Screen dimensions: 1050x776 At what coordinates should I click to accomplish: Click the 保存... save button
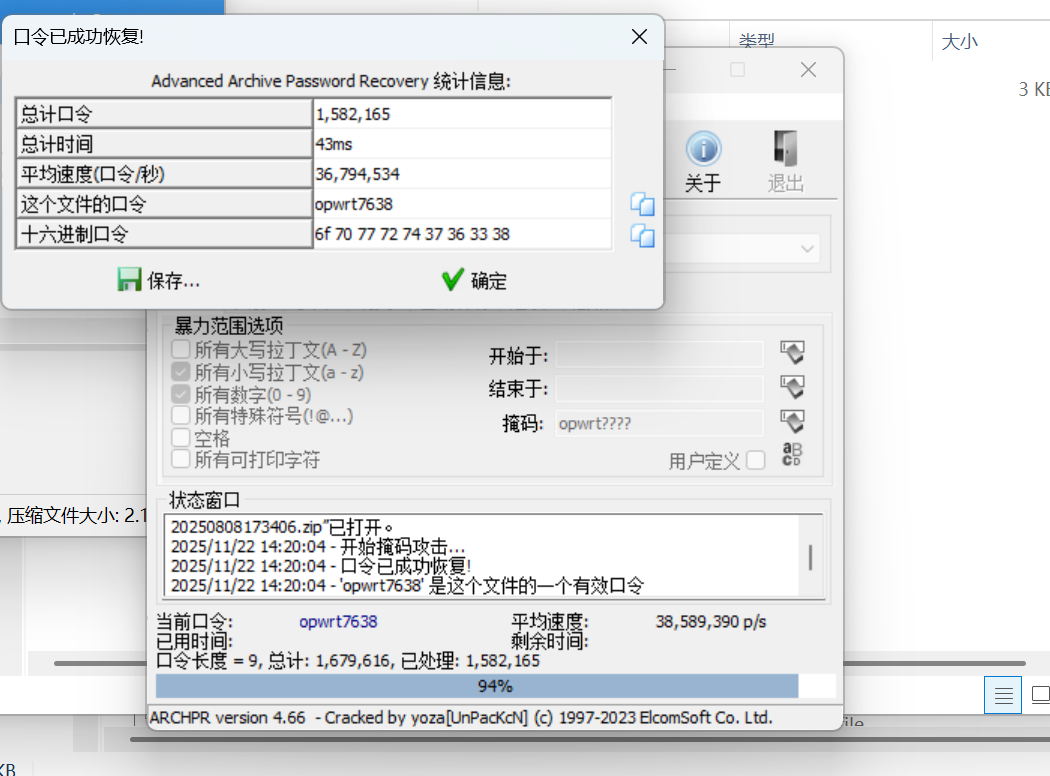160,280
